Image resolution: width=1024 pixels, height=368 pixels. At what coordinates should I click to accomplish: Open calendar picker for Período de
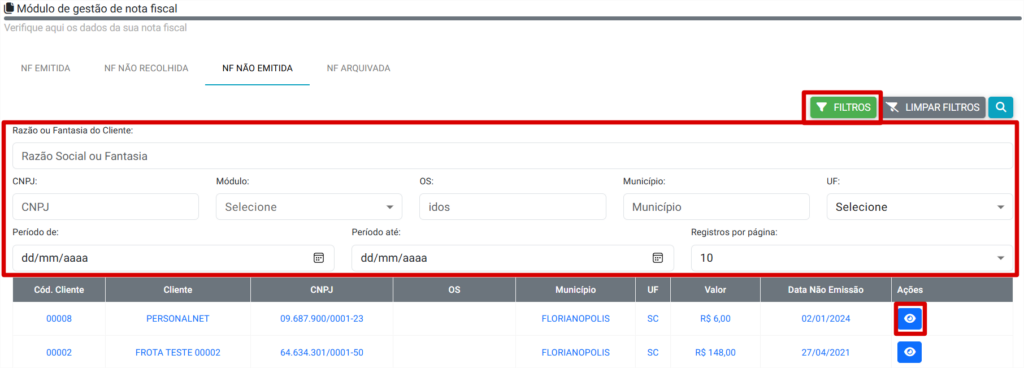tap(318, 258)
